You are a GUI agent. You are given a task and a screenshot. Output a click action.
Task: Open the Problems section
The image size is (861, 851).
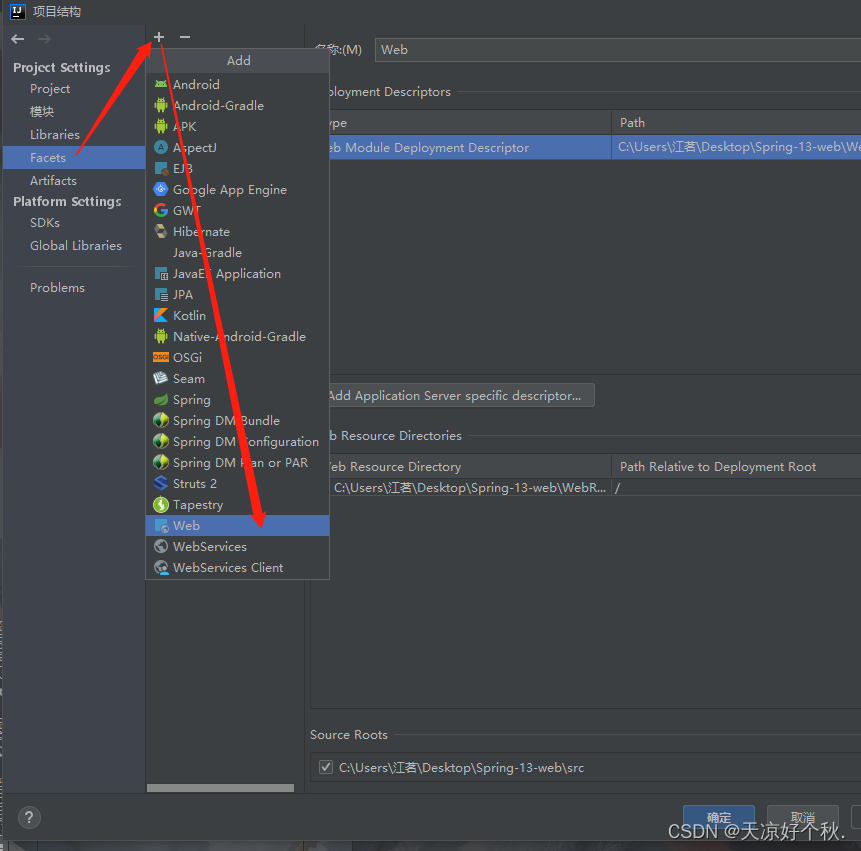coord(58,287)
